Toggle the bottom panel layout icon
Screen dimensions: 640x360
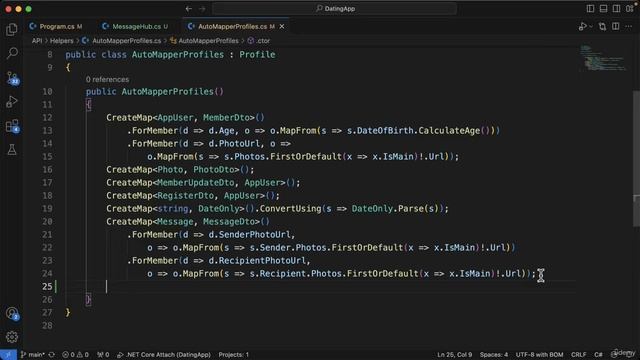point(603,9)
